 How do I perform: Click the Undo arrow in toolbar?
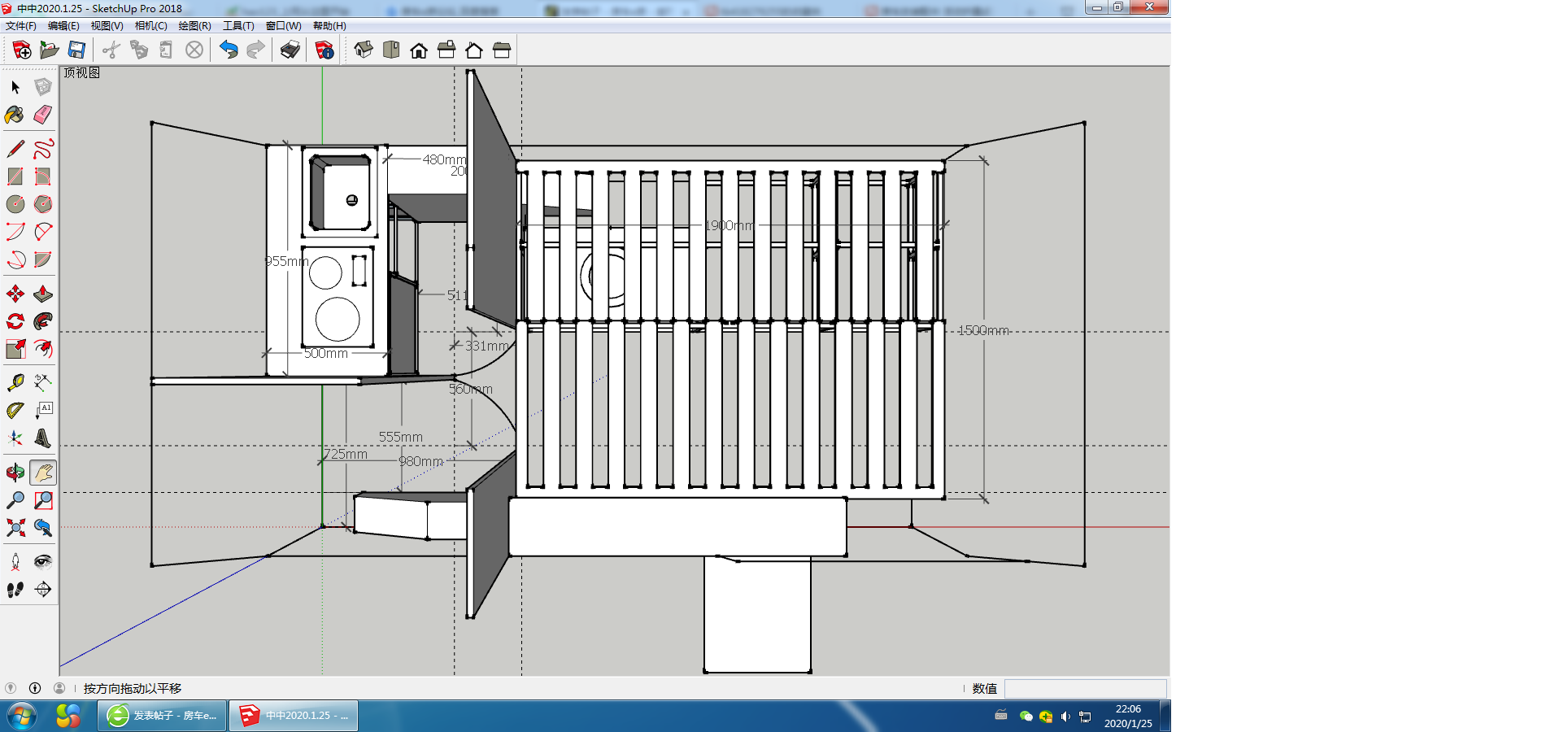229,50
